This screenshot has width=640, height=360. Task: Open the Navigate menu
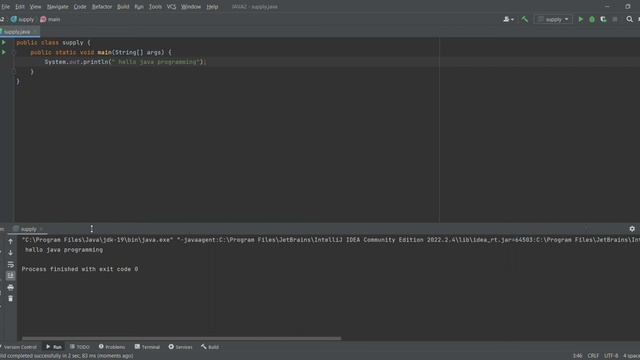(58, 7)
